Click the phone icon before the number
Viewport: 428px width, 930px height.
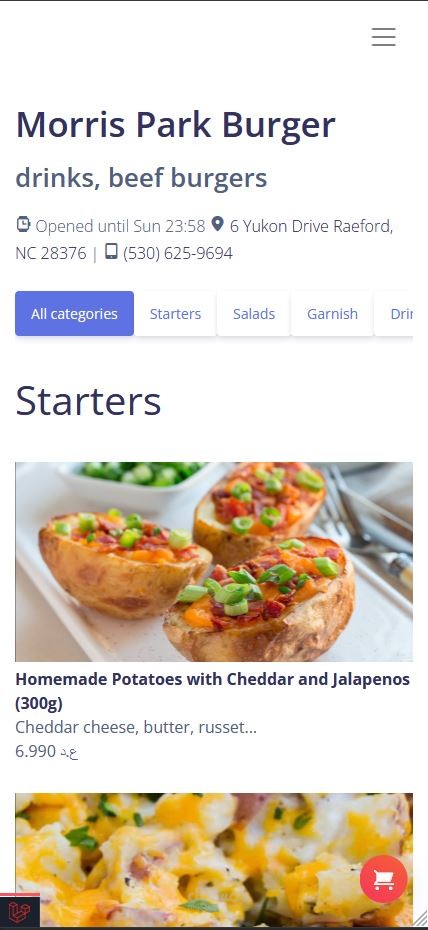click(x=111, y=252)
